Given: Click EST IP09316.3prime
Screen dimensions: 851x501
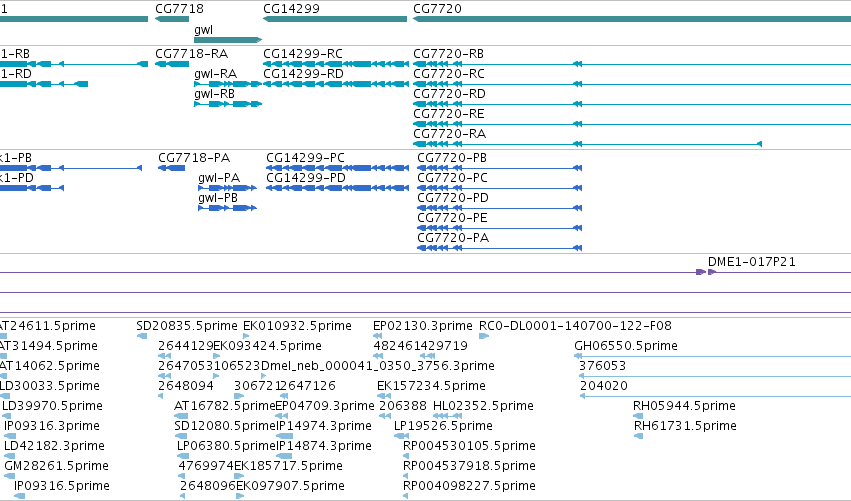Looking at the screenshot, I should pos(52,426).
